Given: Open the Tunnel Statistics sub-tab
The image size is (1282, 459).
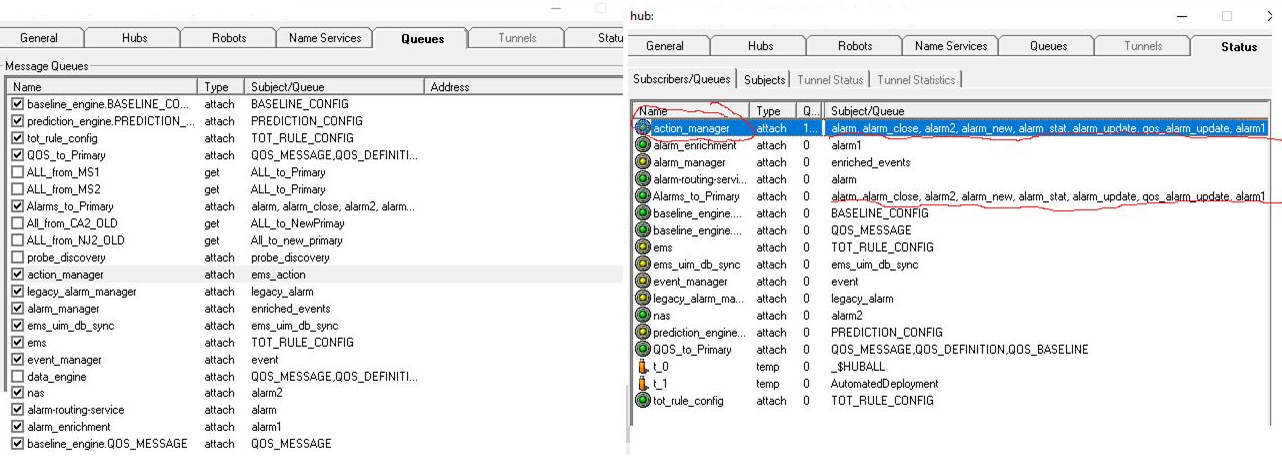Looking at the screenshot, I should (x=917, y=80).
